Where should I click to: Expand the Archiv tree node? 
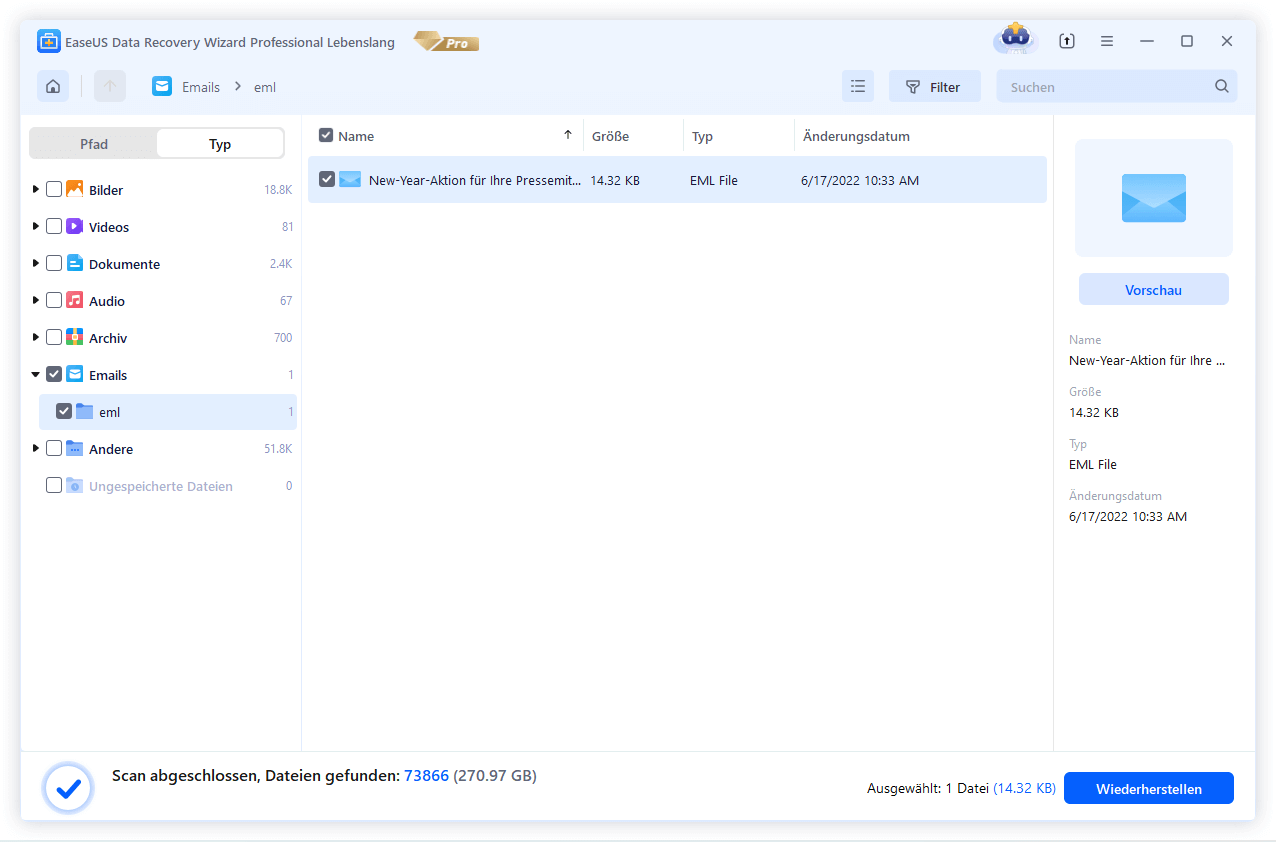[x=36, y=337]
